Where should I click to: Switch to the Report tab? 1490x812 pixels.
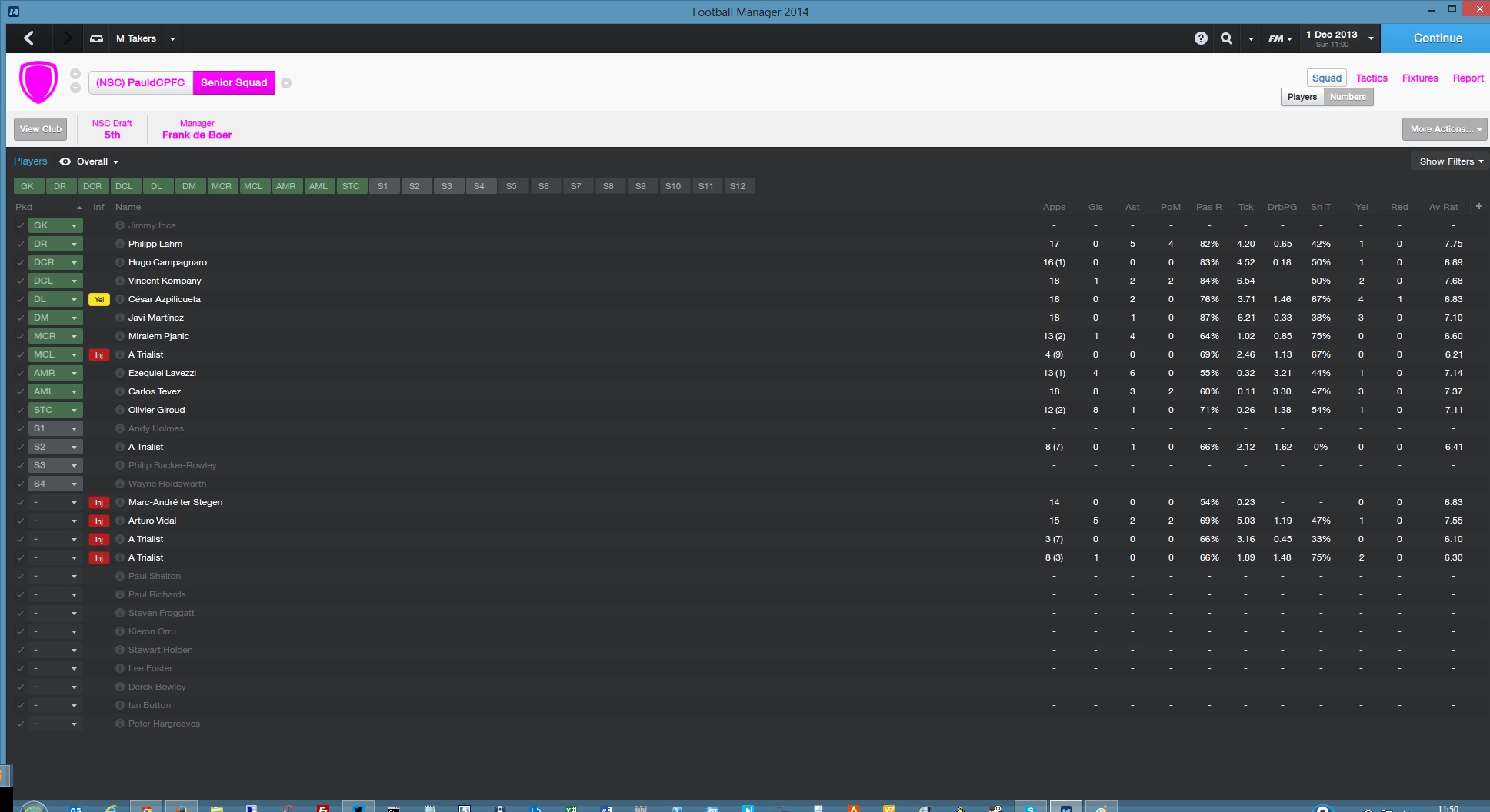(1468, 78)
